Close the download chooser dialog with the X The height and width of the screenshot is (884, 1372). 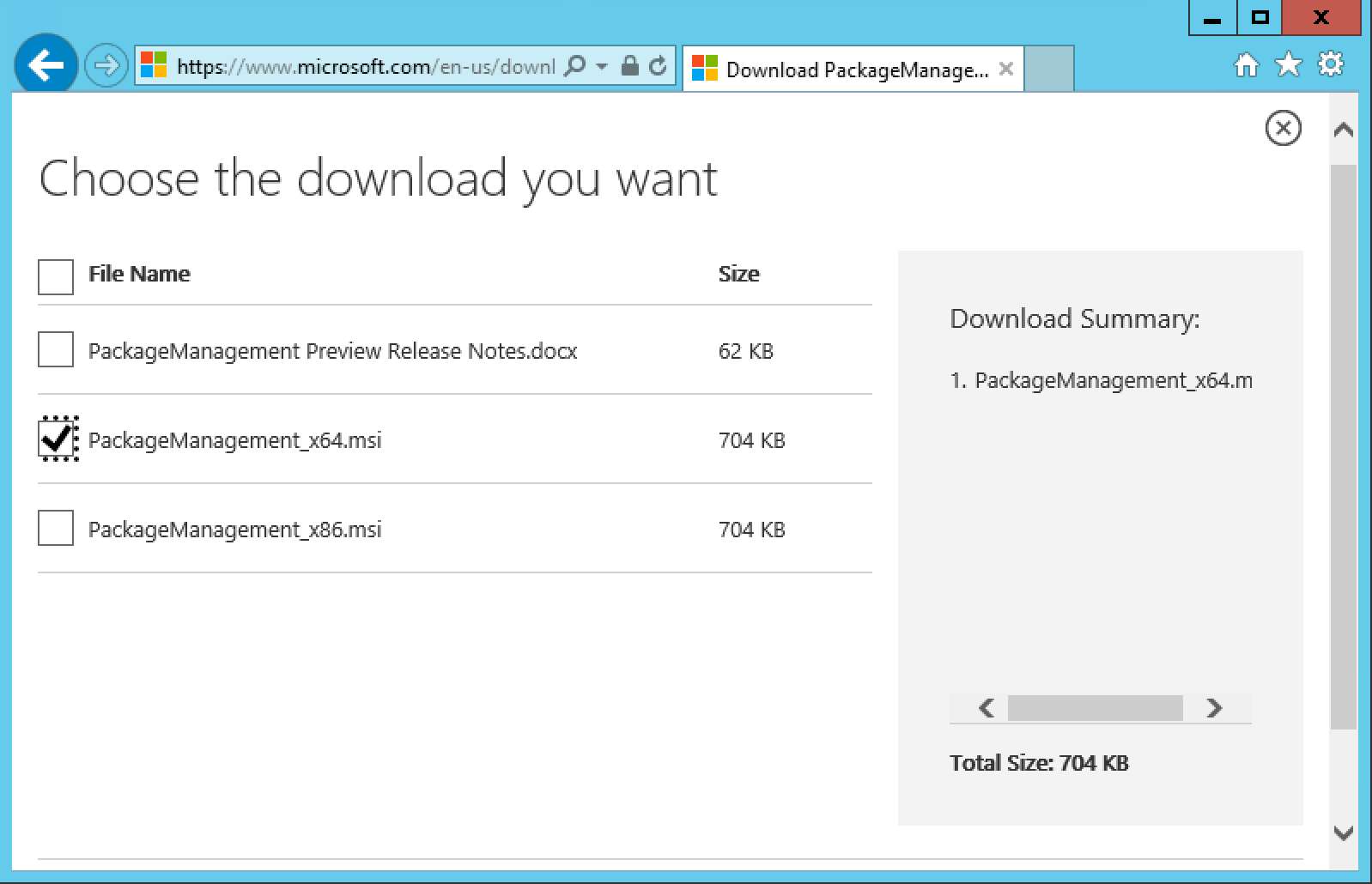pos(1283,128)
